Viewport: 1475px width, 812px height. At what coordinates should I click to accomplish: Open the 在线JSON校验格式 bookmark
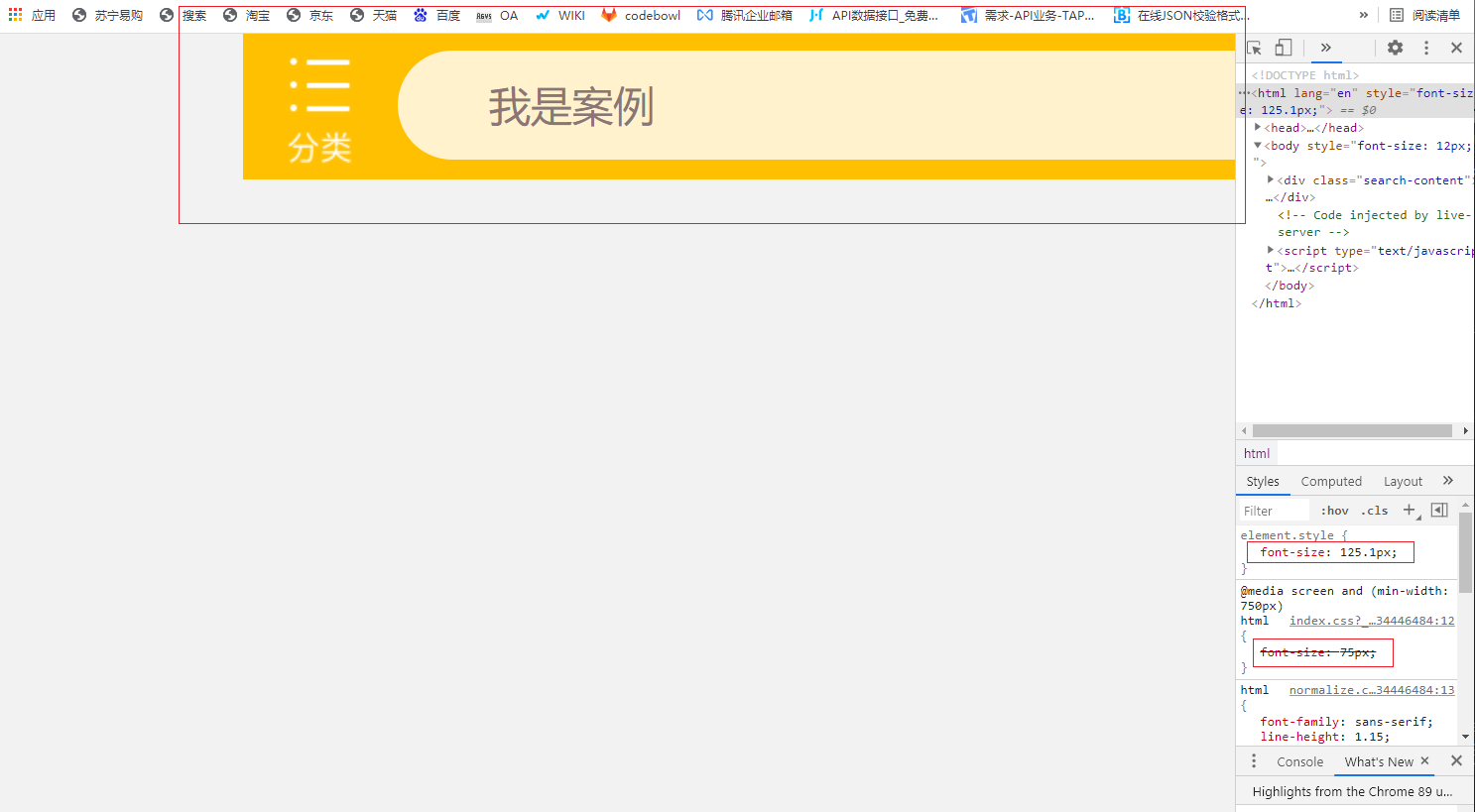1181,15
